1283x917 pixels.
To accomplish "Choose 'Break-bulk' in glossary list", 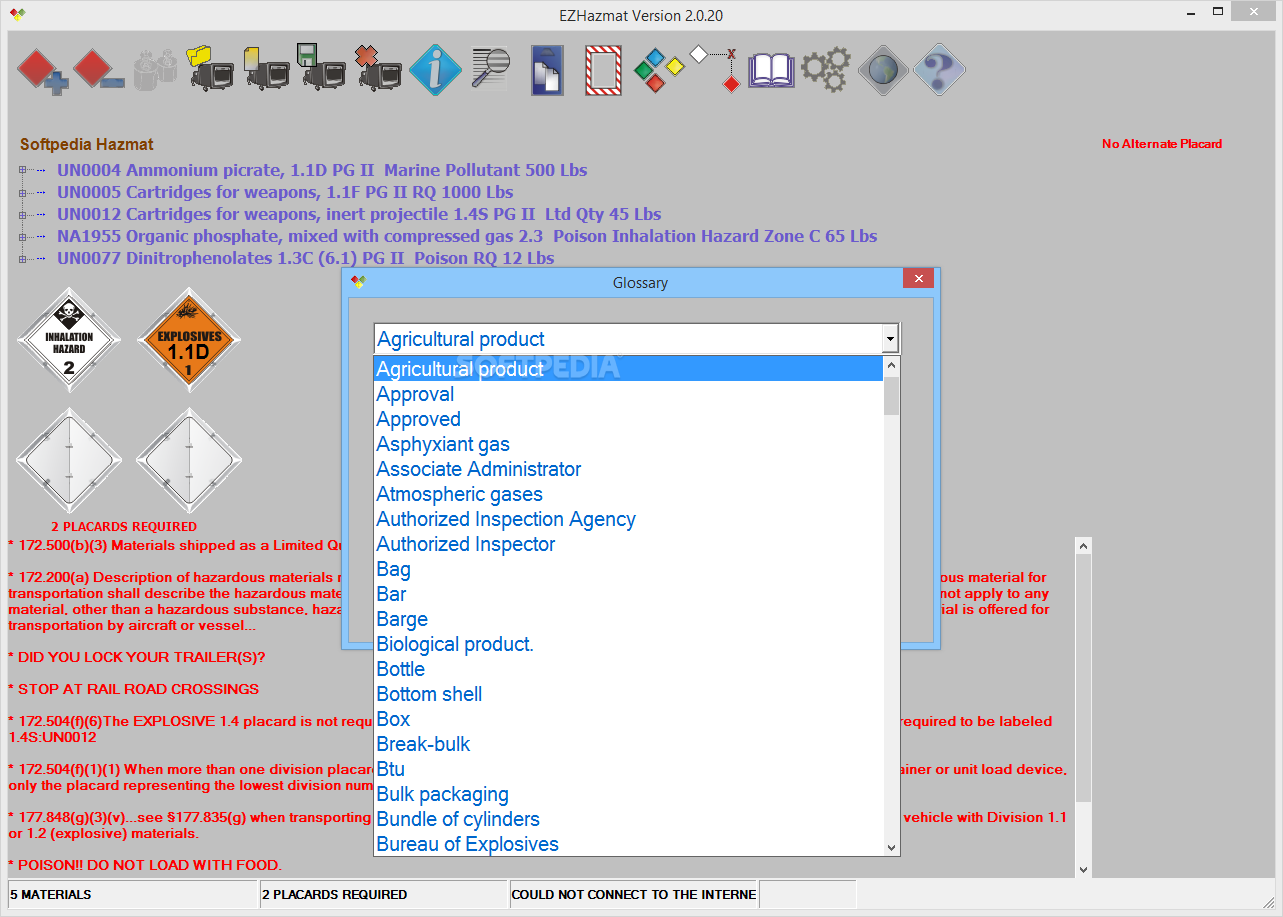I will [x=628, y=744].
